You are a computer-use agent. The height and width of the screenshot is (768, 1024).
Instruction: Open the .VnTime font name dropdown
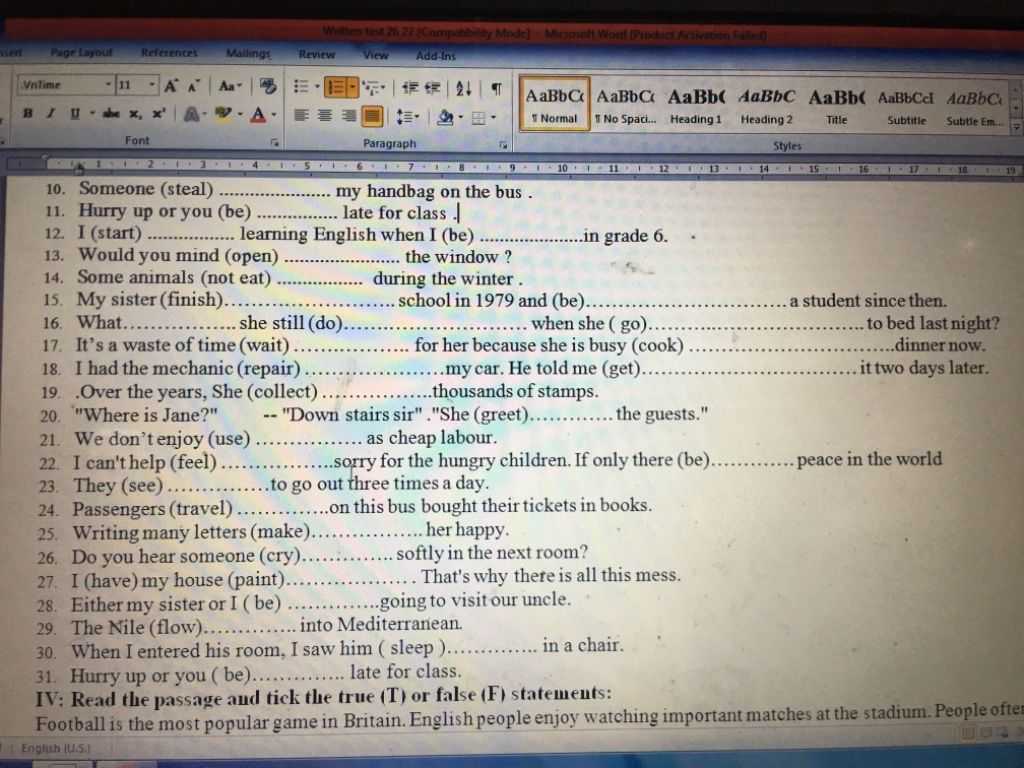pyautogui.click(x=108, y=85)
